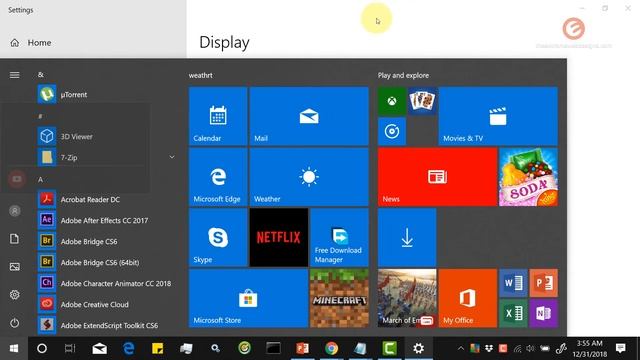
Task: Open Pictures from Start sidebar
Action: click(15, 267)
